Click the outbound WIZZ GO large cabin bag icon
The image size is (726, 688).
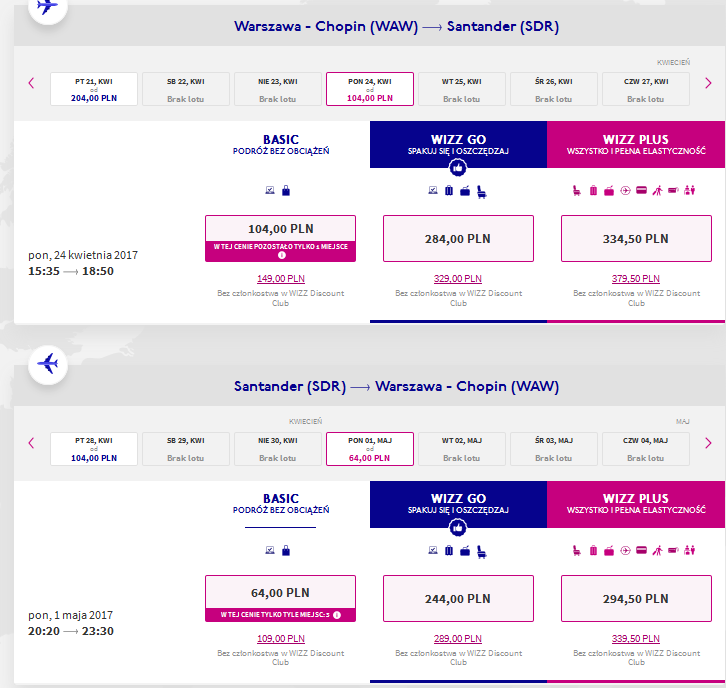465,191
